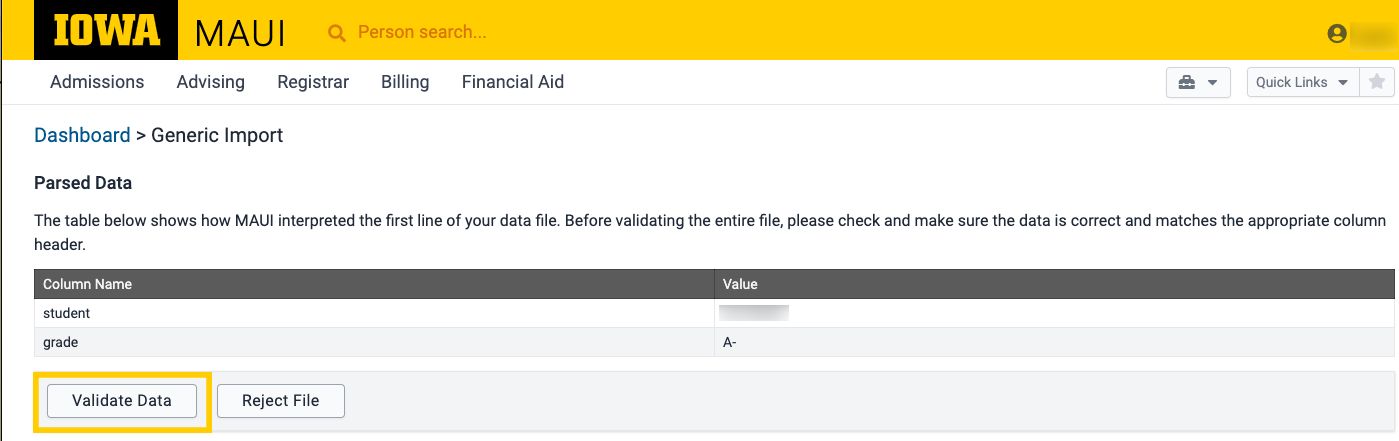Open the user profile icon
Viewport: 1399px width, 441px height.
click(1337, 34)
